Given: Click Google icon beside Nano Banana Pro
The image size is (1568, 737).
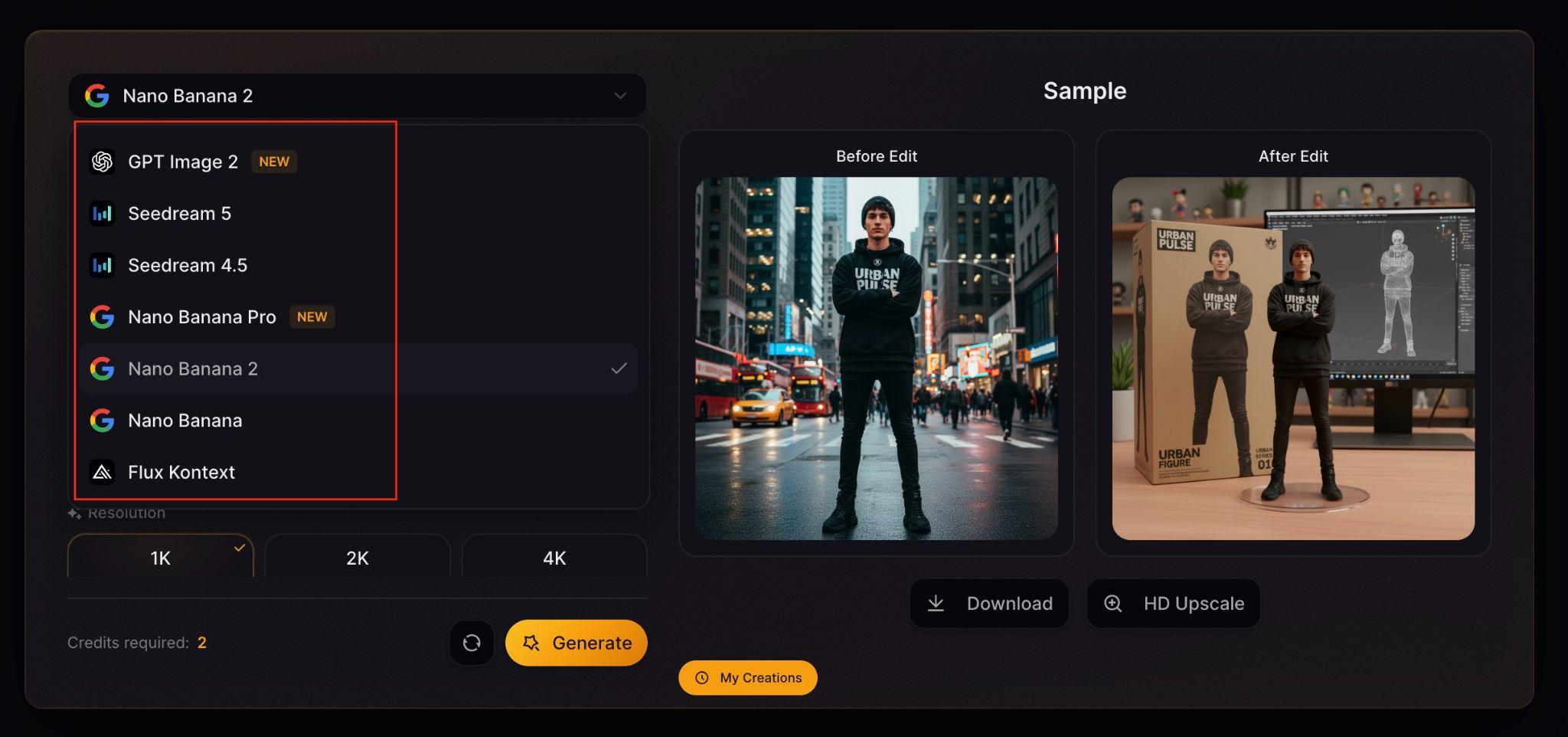Looking at the screenshot, I should (102, 317).
